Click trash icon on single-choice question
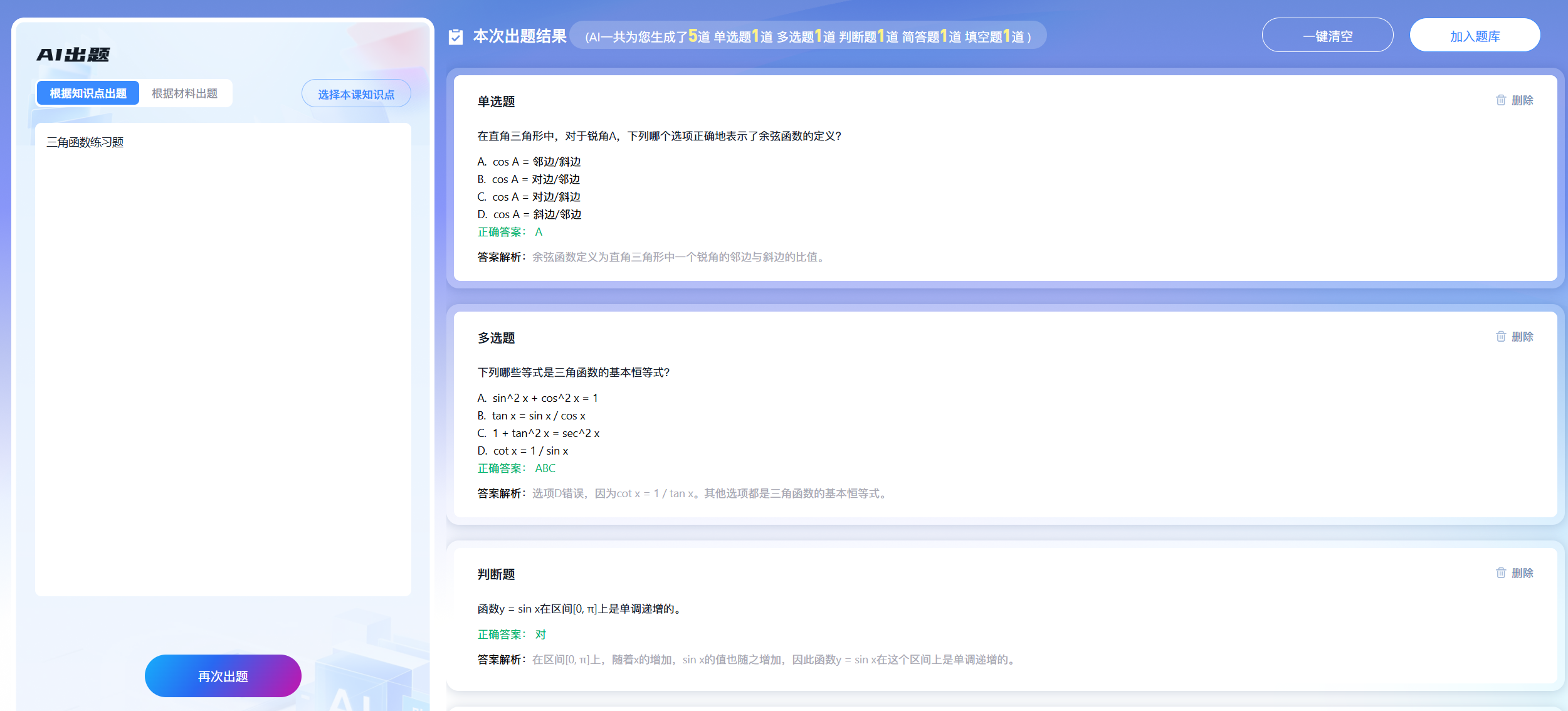The image size is (1568, 711). click(x=1500, y=100)
